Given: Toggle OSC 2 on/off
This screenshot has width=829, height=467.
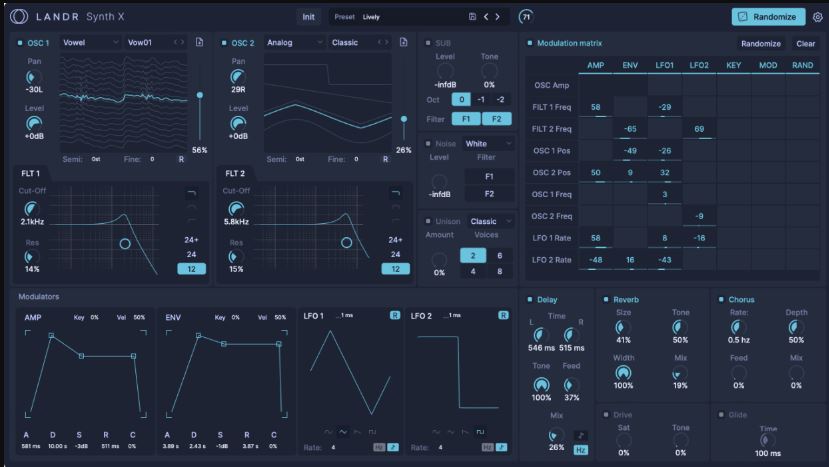Looking at the screenshot, I should (224, 43).
